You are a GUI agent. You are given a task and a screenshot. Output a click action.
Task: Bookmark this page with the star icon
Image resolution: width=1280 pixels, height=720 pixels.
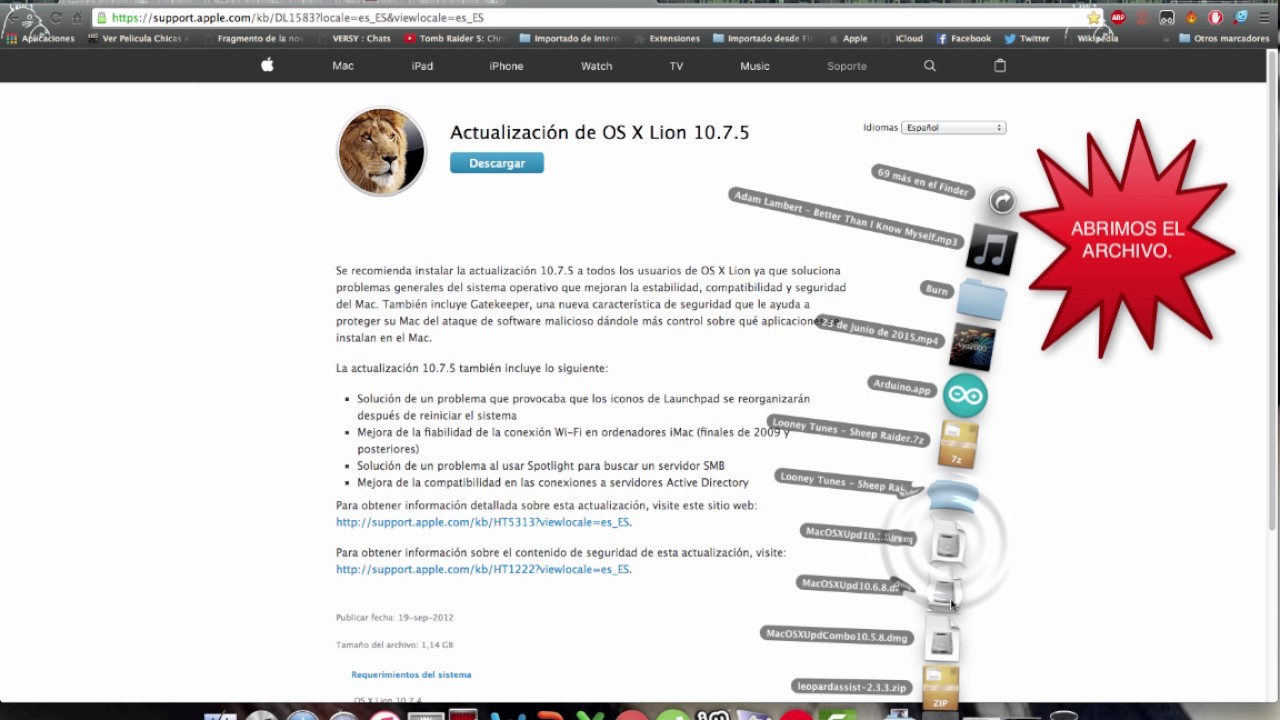1094,17
